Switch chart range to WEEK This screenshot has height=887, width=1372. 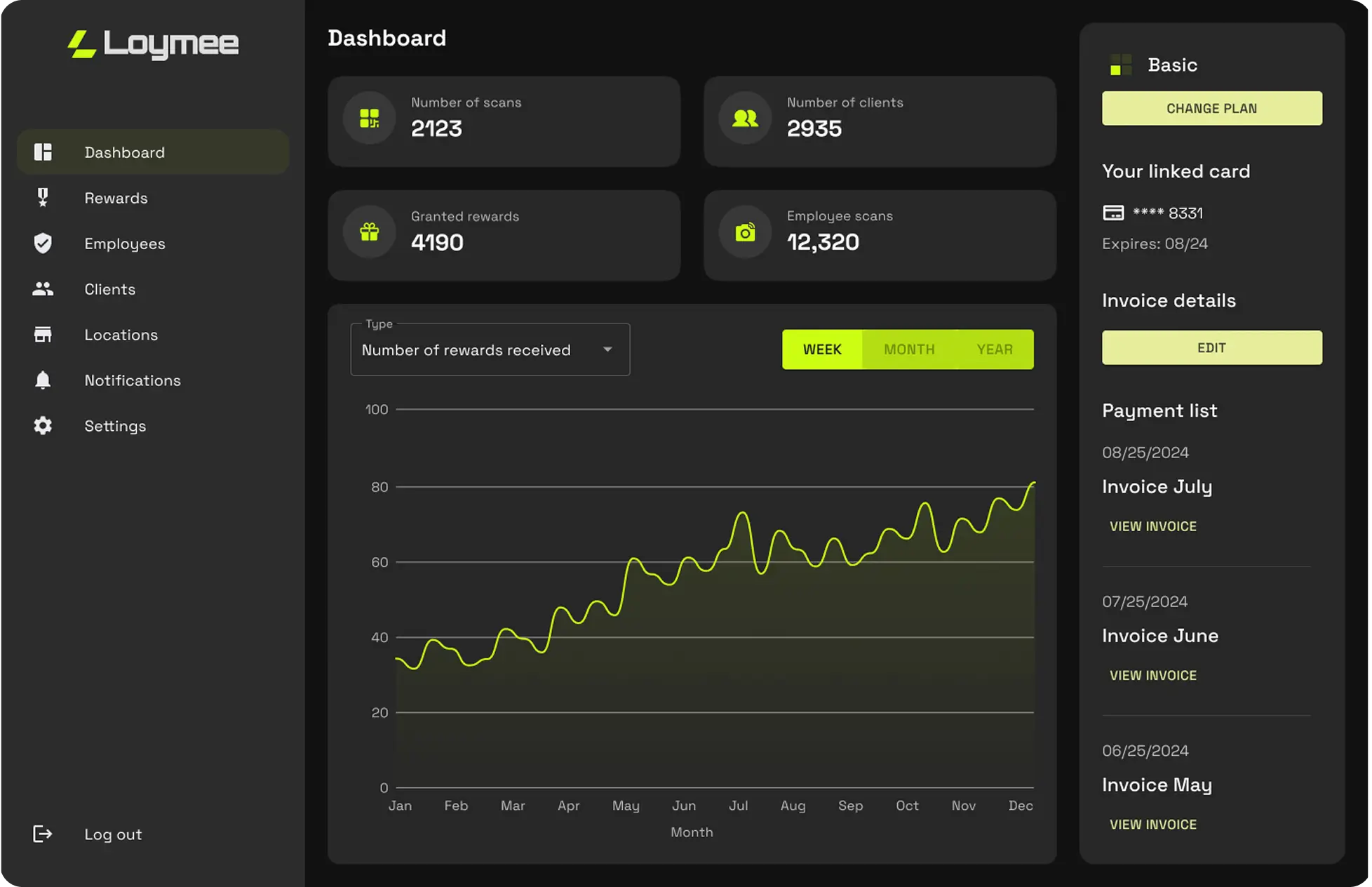[x=821, y=349]
